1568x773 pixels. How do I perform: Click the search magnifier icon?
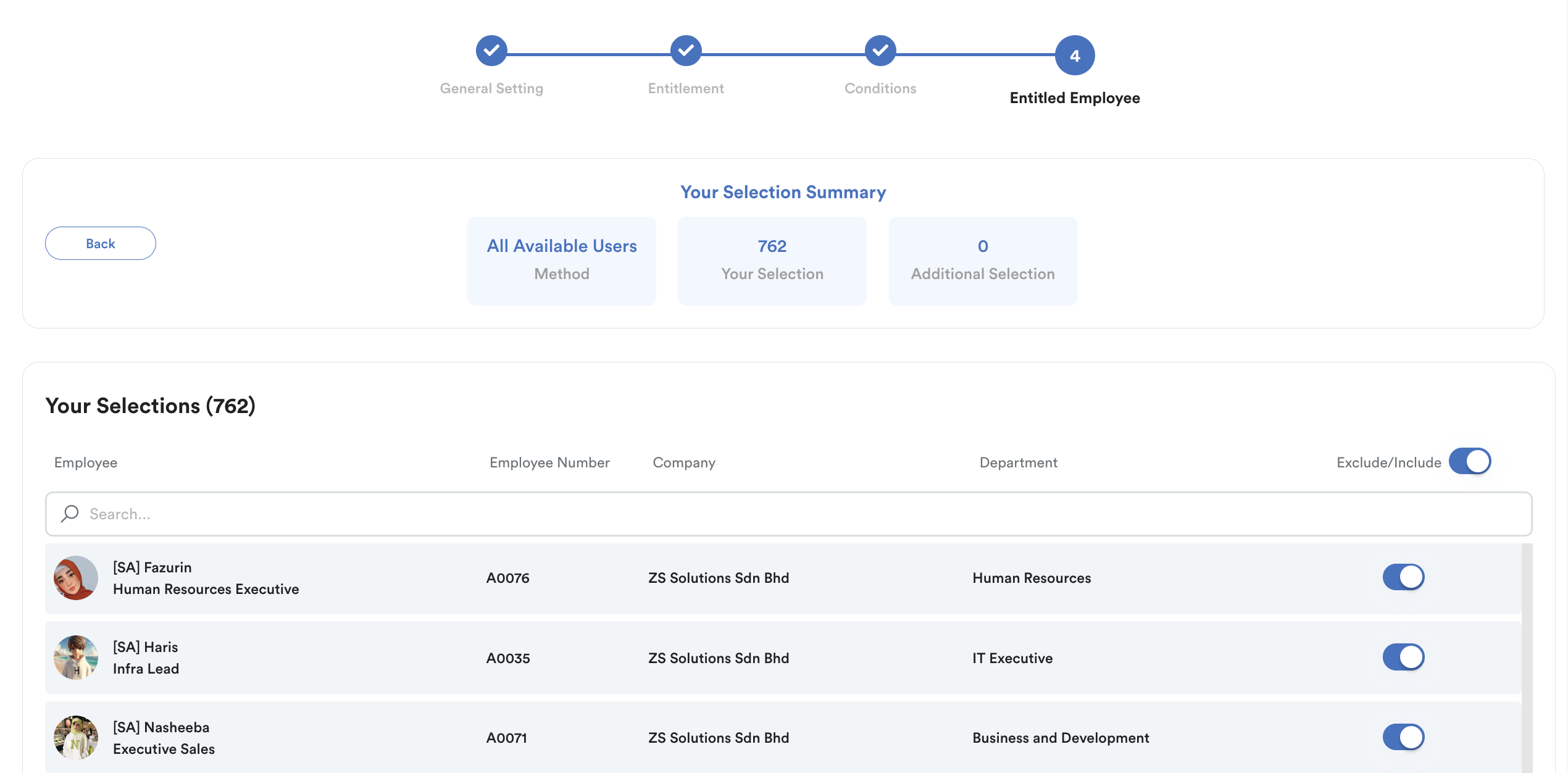70,514
